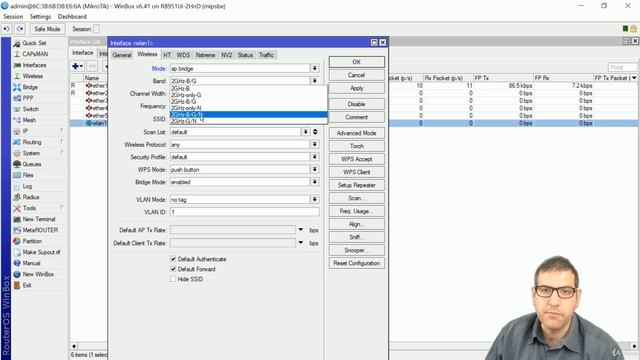The width and height of the screenshot is (640, 360).
Task: Click the VLAN ID input field
Action: tap(244, 212)
